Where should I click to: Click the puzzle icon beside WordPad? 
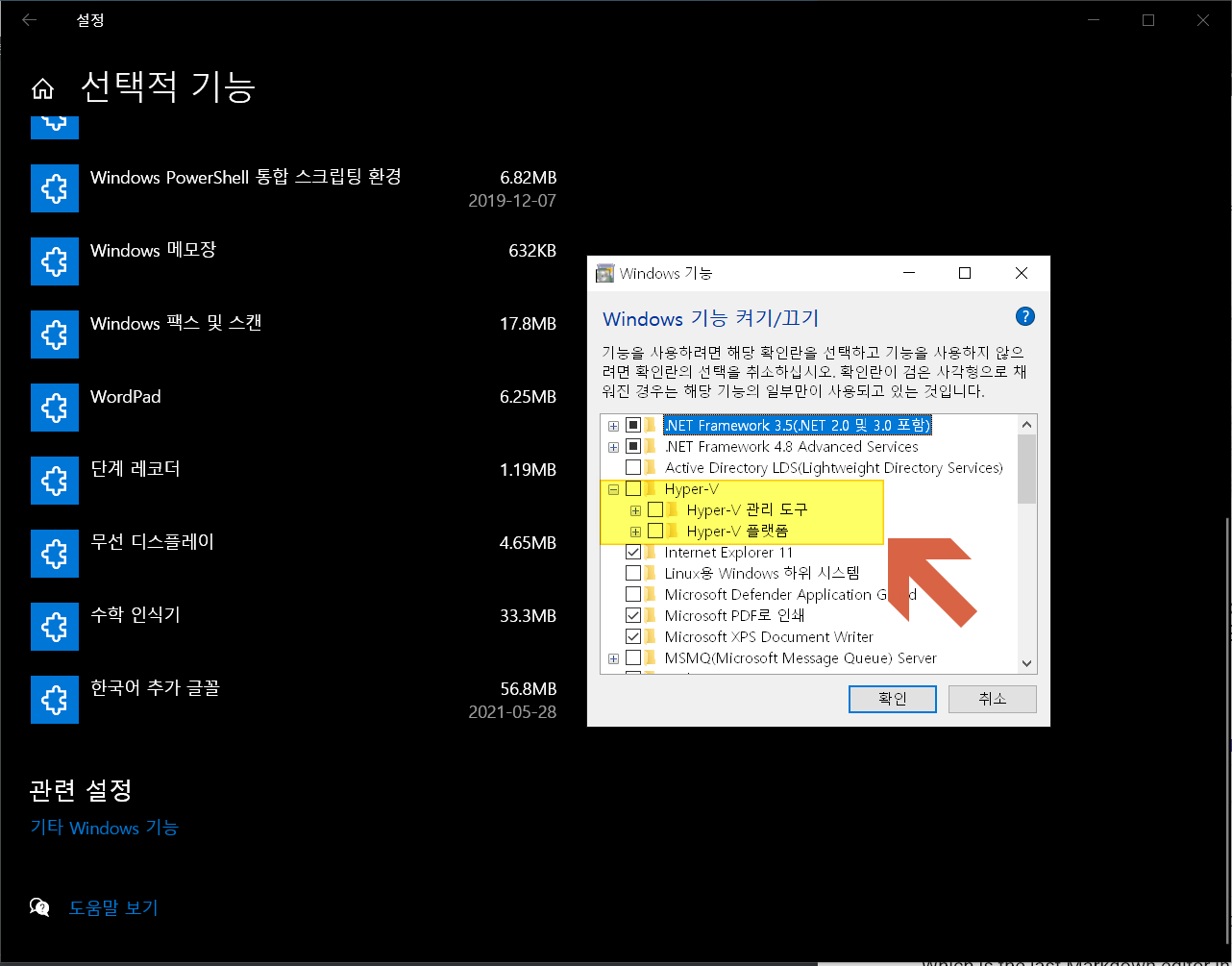[55, 408]
